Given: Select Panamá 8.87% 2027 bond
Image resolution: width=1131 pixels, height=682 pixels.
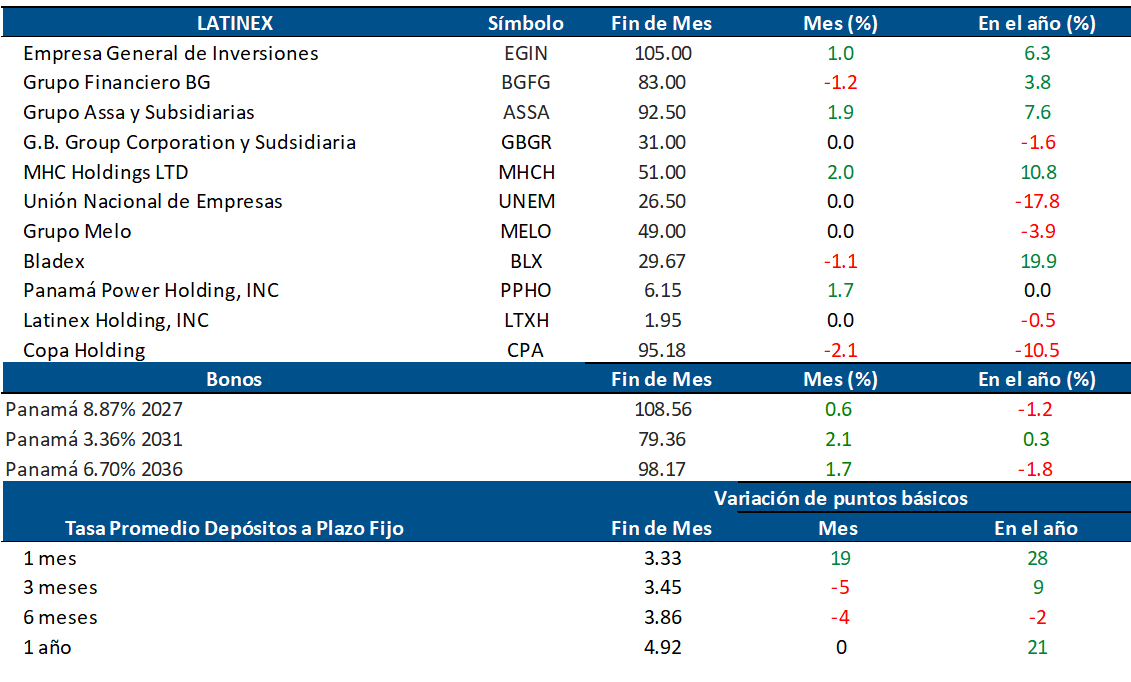Looking at the screenshot, I should (94, 409).
